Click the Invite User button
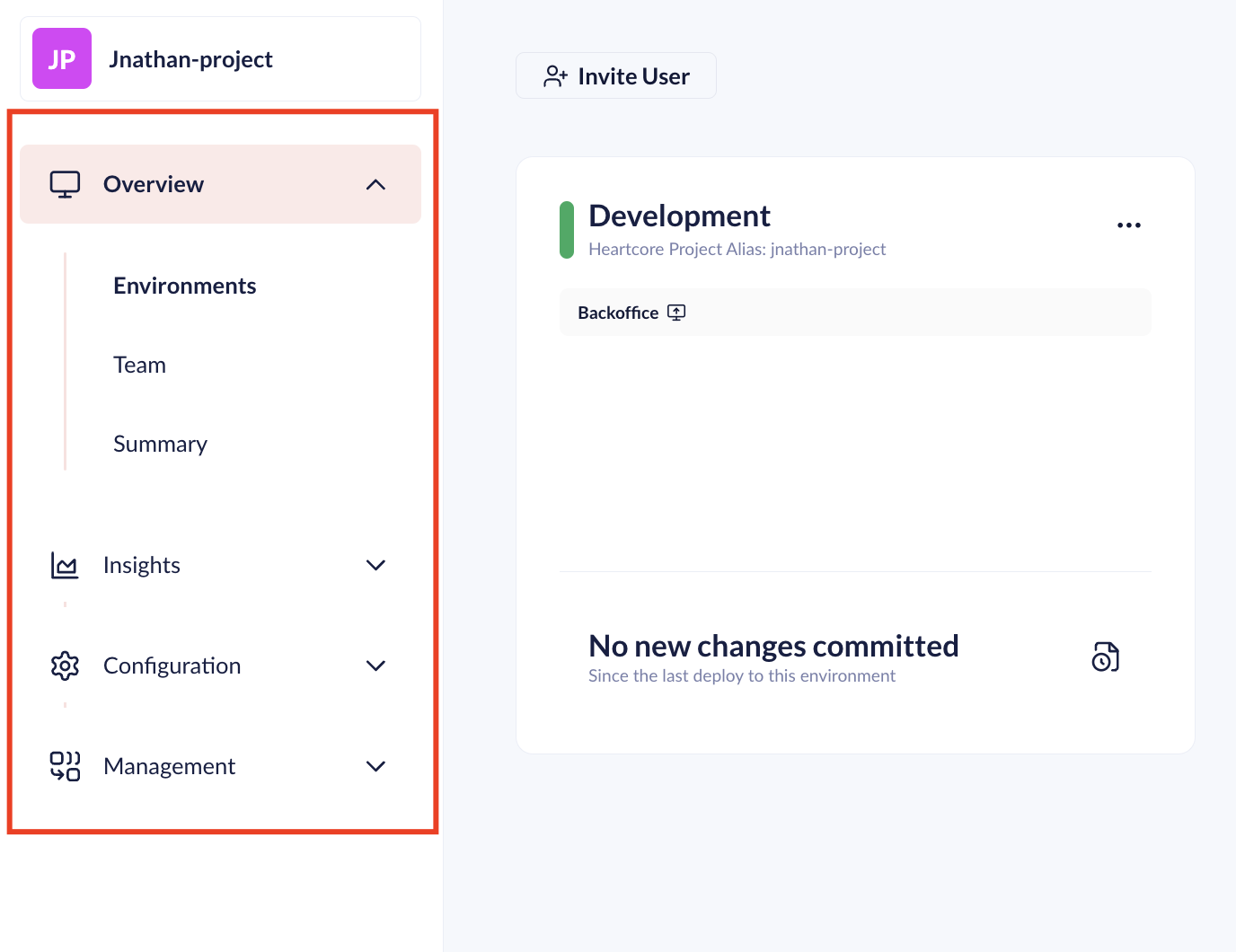 [x=616, y=75]
